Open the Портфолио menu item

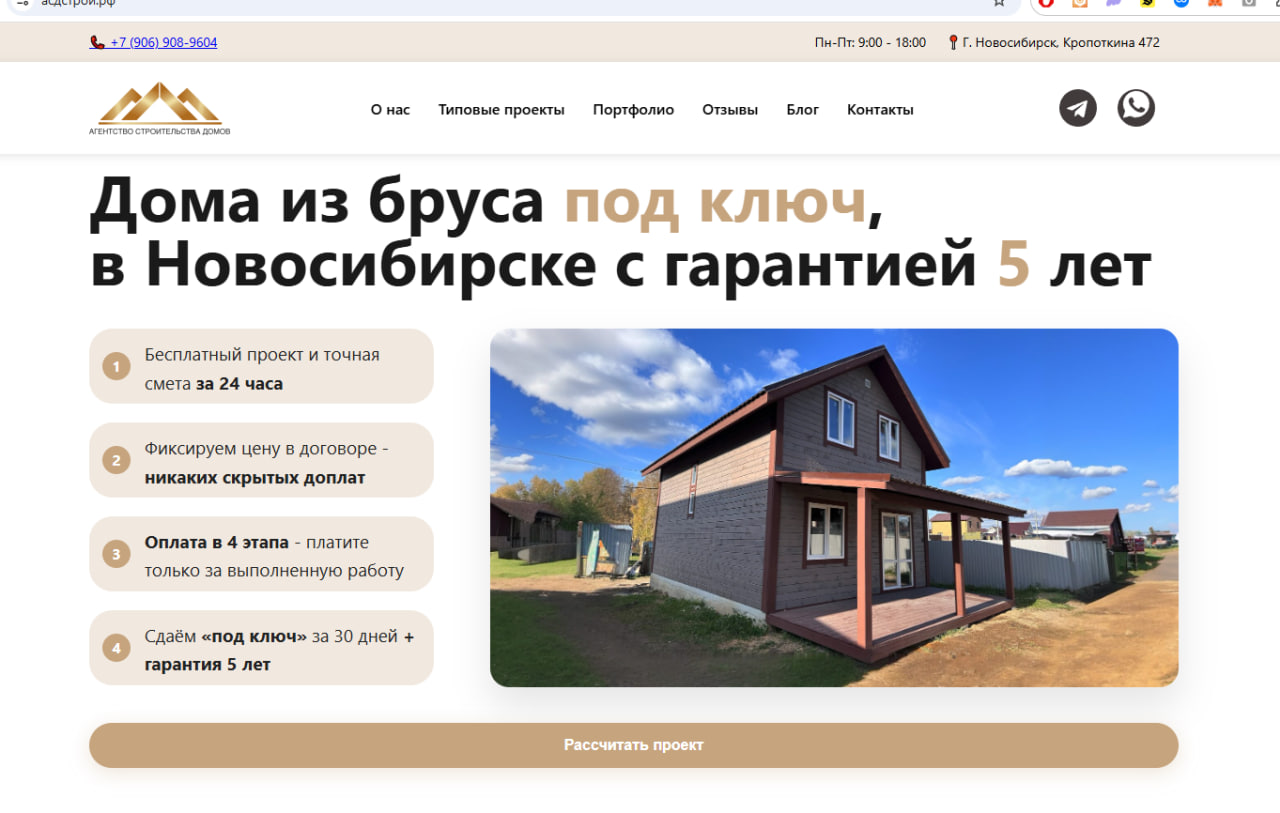(x=633, y=109)
